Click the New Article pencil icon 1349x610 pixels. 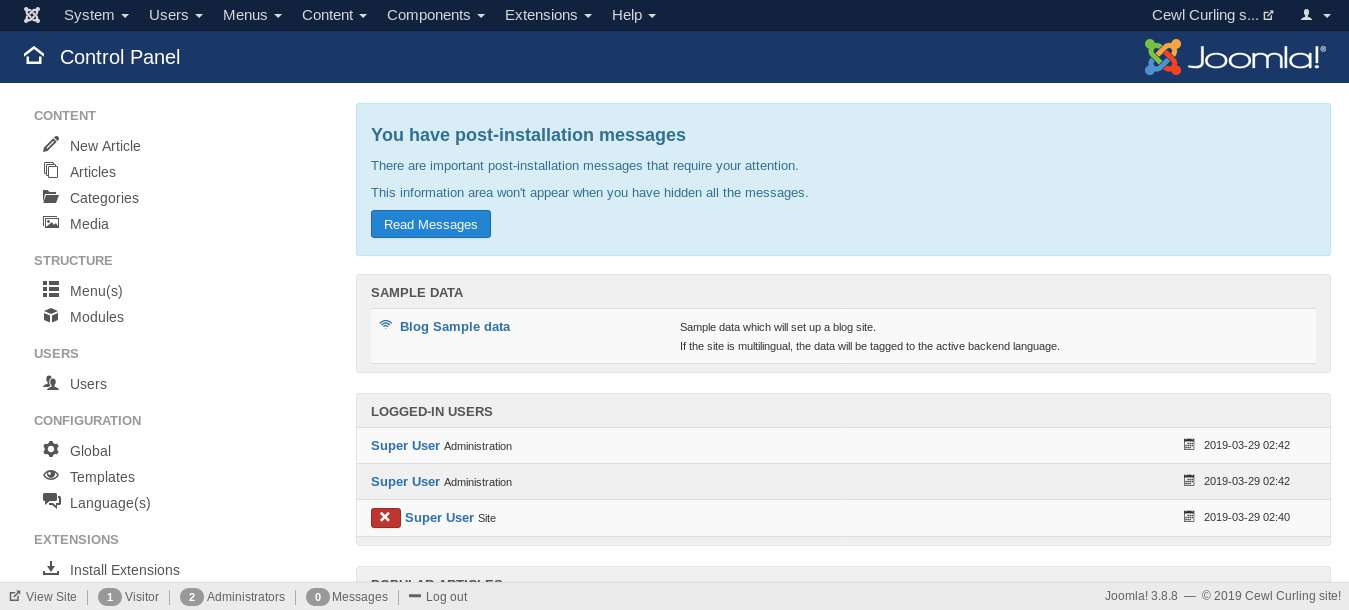tap(51, 145)
